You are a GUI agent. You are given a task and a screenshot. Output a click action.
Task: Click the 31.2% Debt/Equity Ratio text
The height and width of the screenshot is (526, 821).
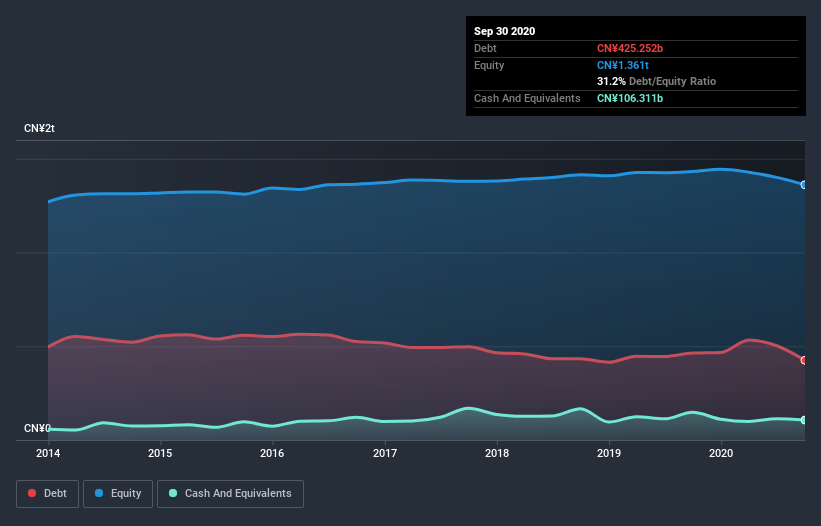pyautogui.click(x=656, y=81)
